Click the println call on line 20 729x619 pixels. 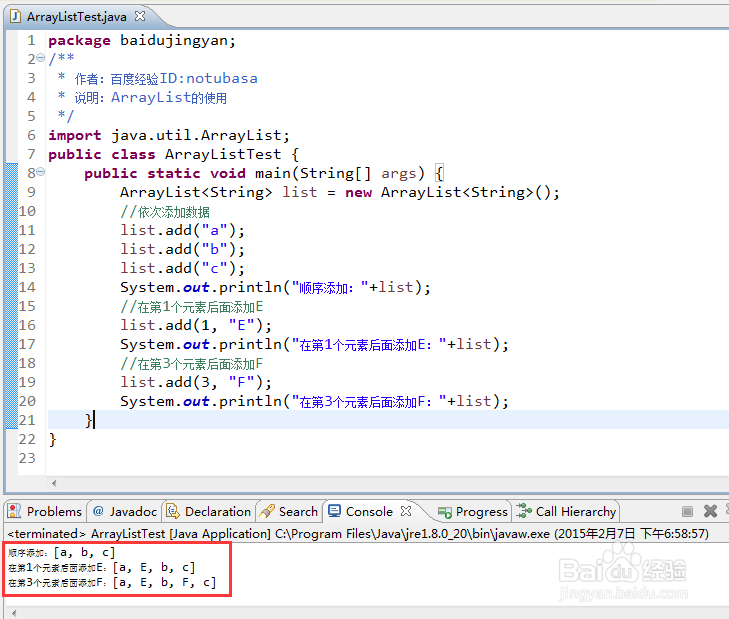click(x=314, y=401)
